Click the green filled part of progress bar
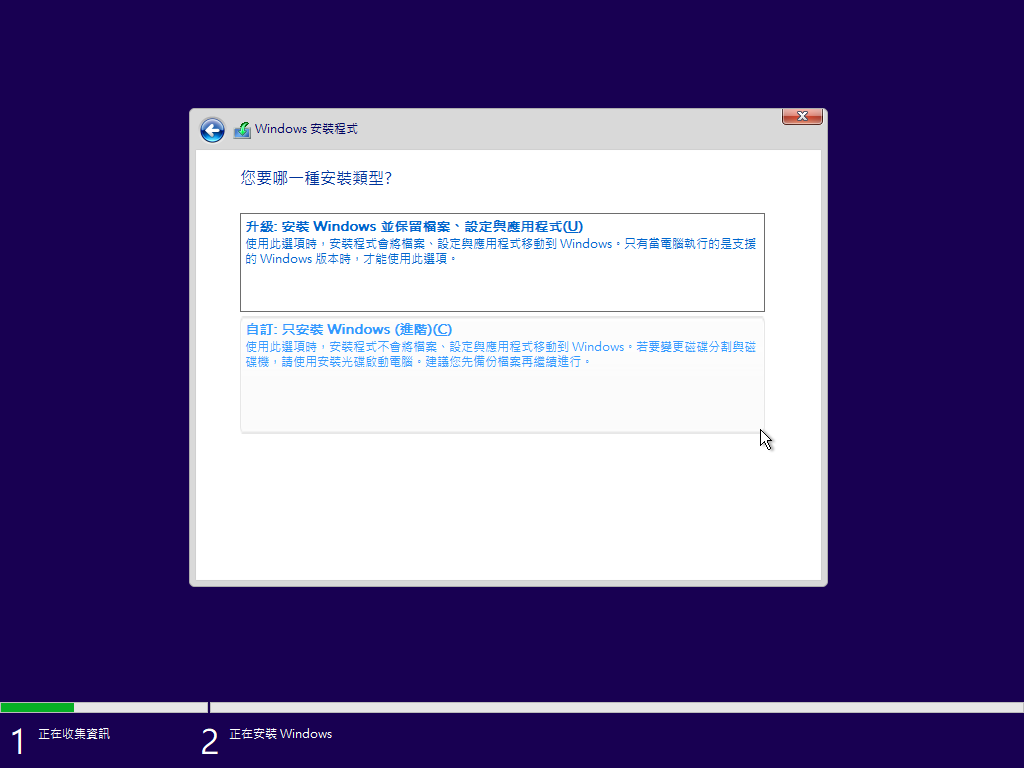Image resolution: width=1024 pixels, height=768 pixels. (x=37, y=707)
